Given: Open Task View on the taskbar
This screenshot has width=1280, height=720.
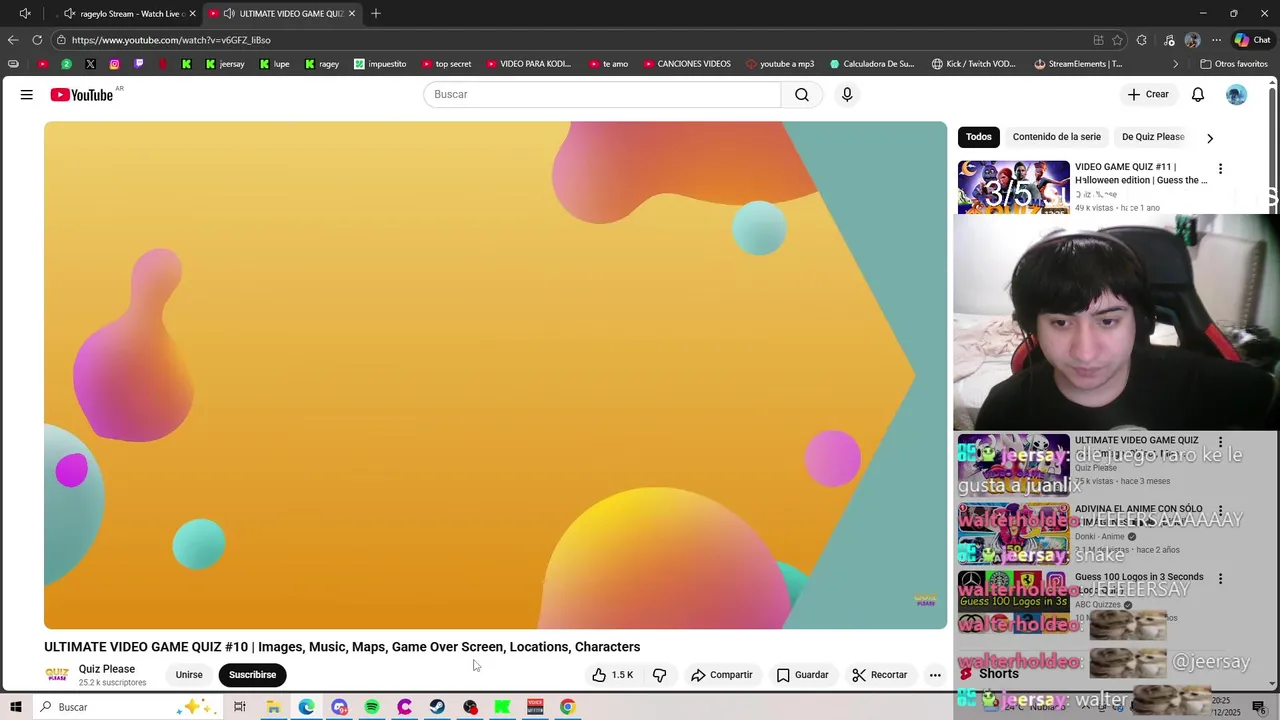Looking at the screenshot, I should coord(240,707).
